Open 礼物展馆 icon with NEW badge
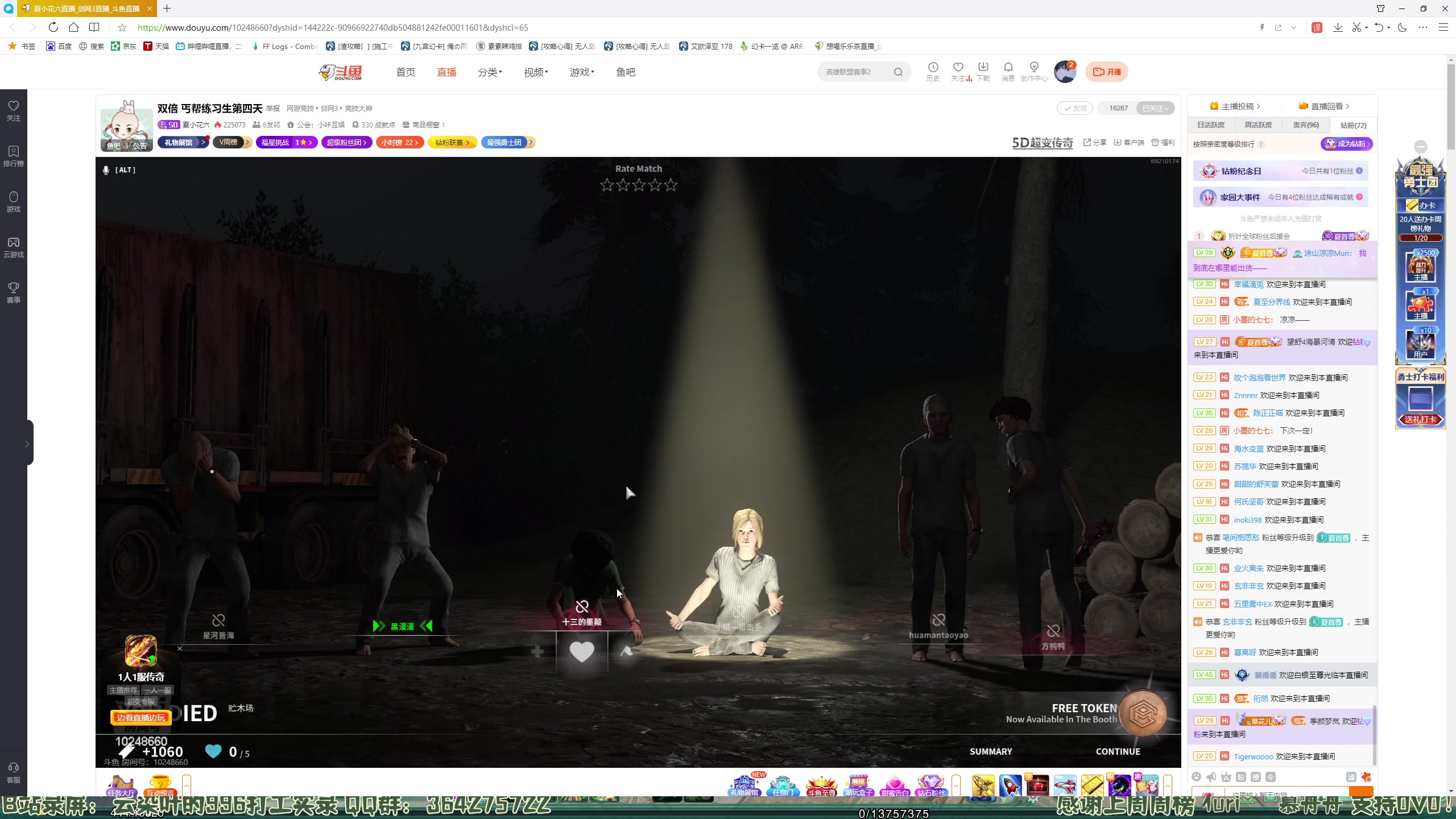The image size is (1456, 819). pos(744,785)
